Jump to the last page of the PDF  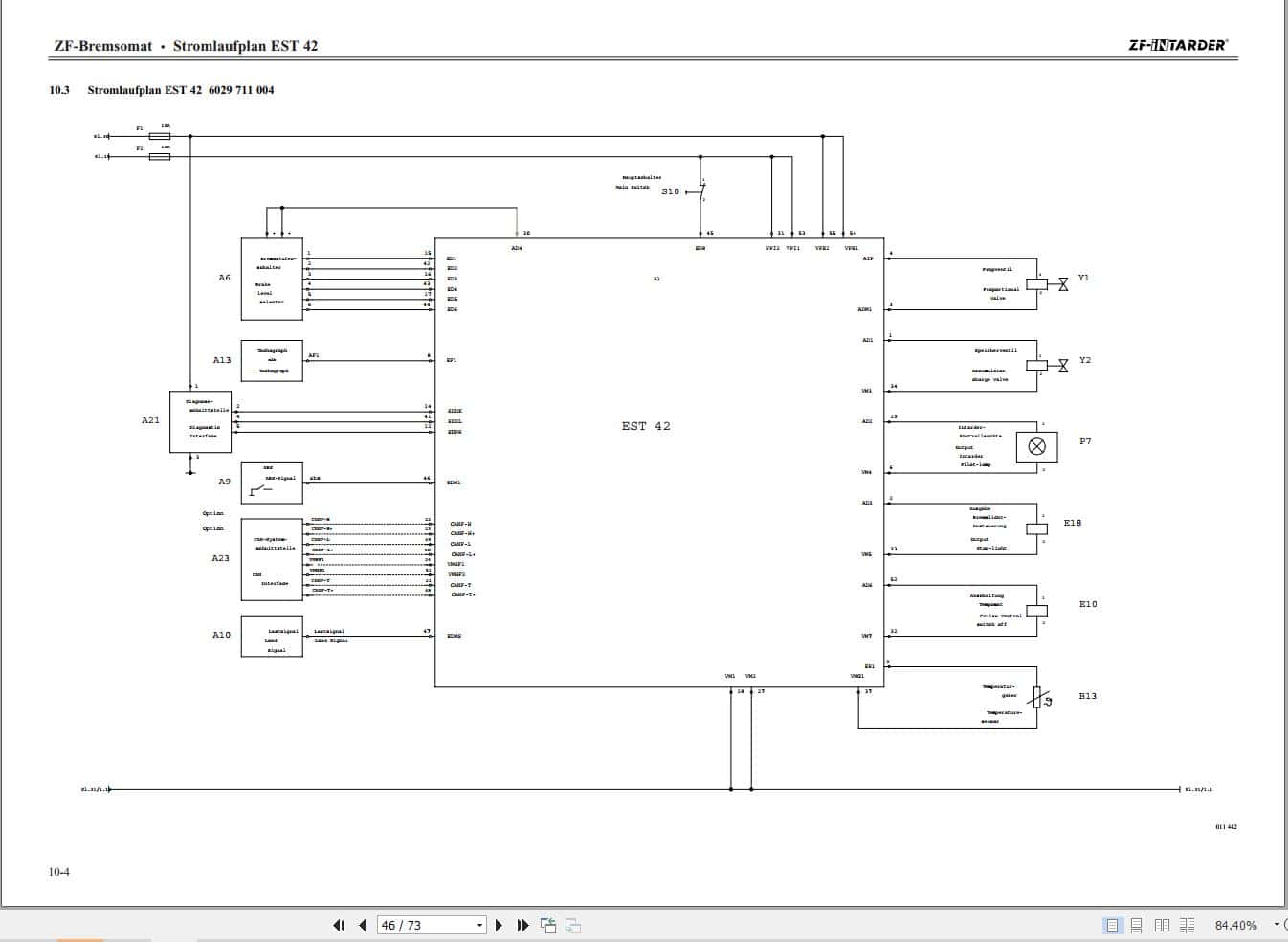(x=522, y=925)
